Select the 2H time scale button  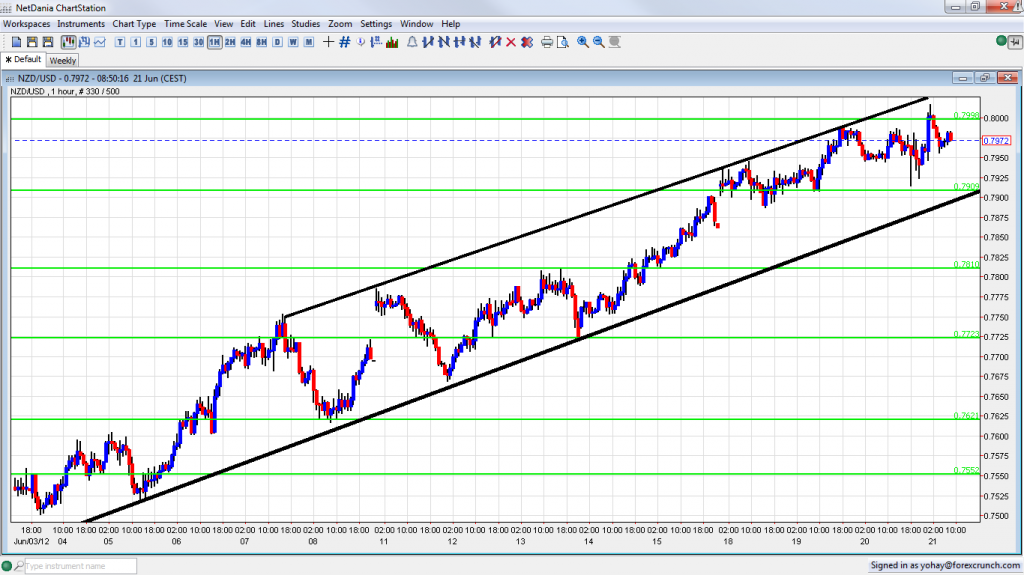click(230, 42)
